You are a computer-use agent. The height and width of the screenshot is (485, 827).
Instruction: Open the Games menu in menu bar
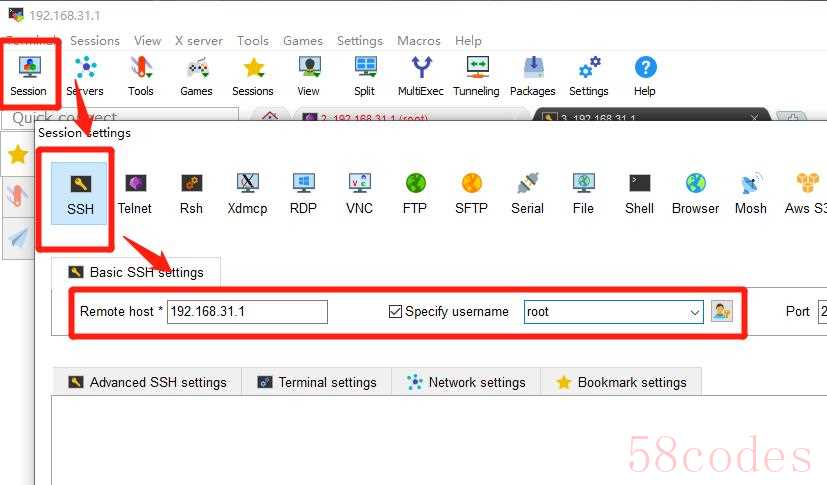[x=303, y=41]
